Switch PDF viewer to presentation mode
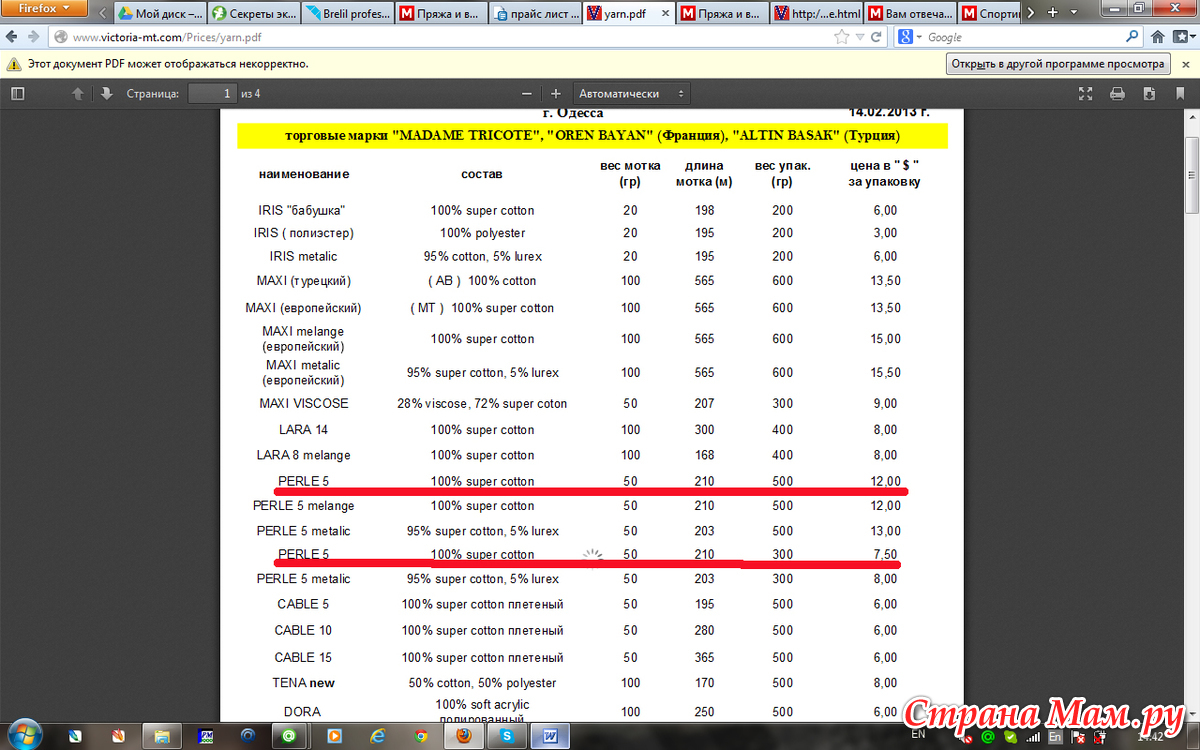Viewport: 1200px width, 750px height. [1086, 93]
